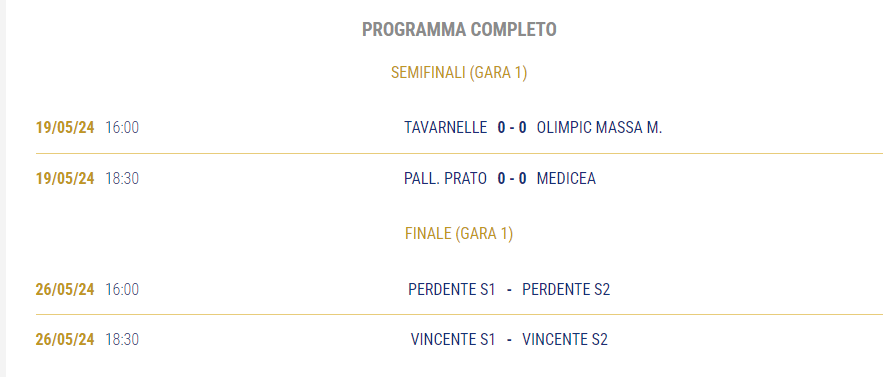Click the MEDICEA team name

[566, 179]
